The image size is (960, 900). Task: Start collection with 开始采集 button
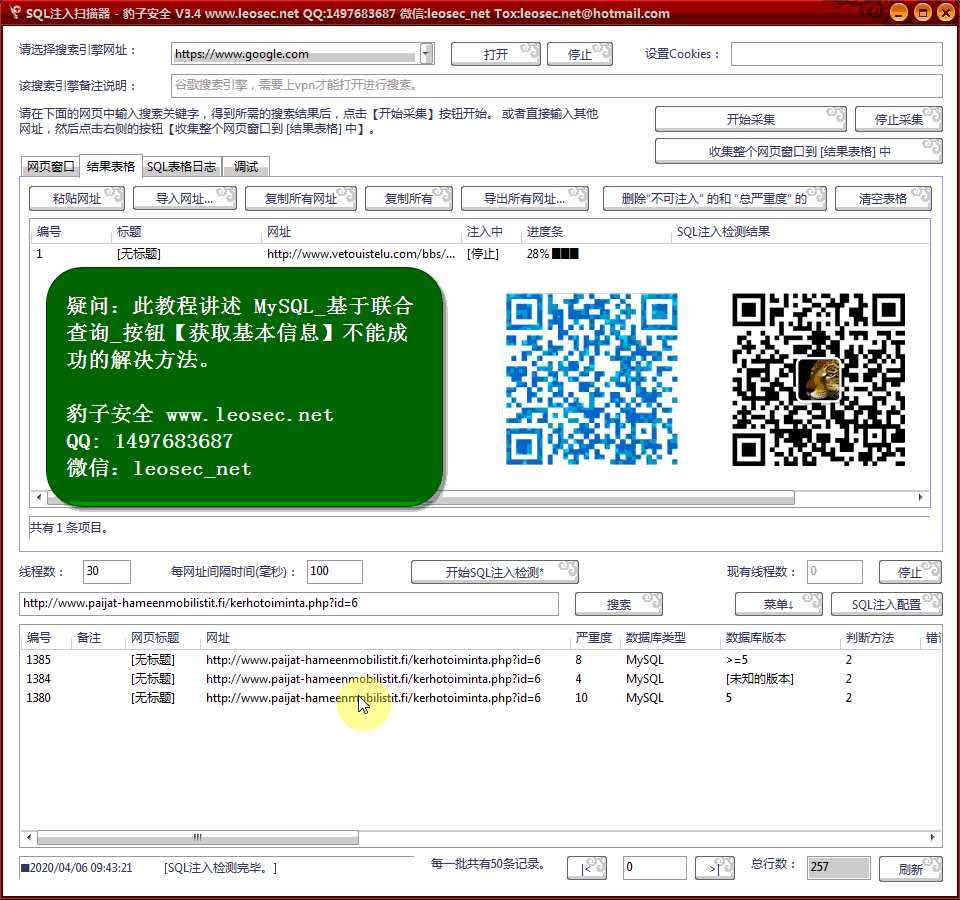point(751,119)
